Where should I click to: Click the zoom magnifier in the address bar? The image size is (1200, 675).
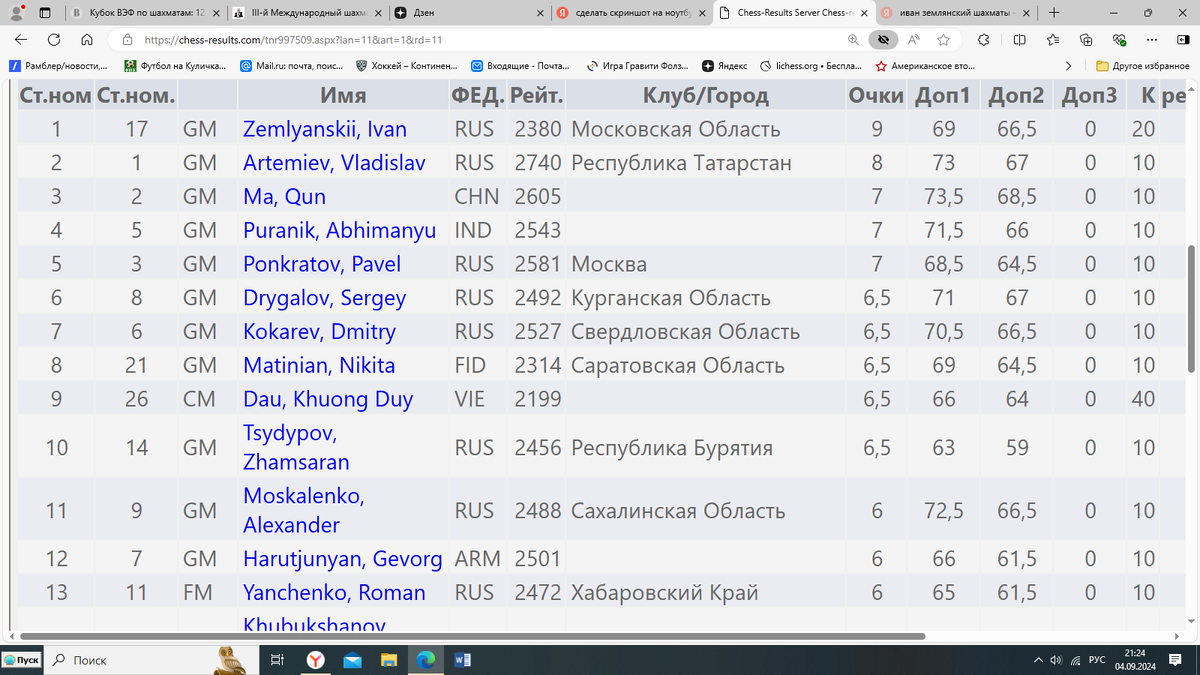tap(853, 40)
